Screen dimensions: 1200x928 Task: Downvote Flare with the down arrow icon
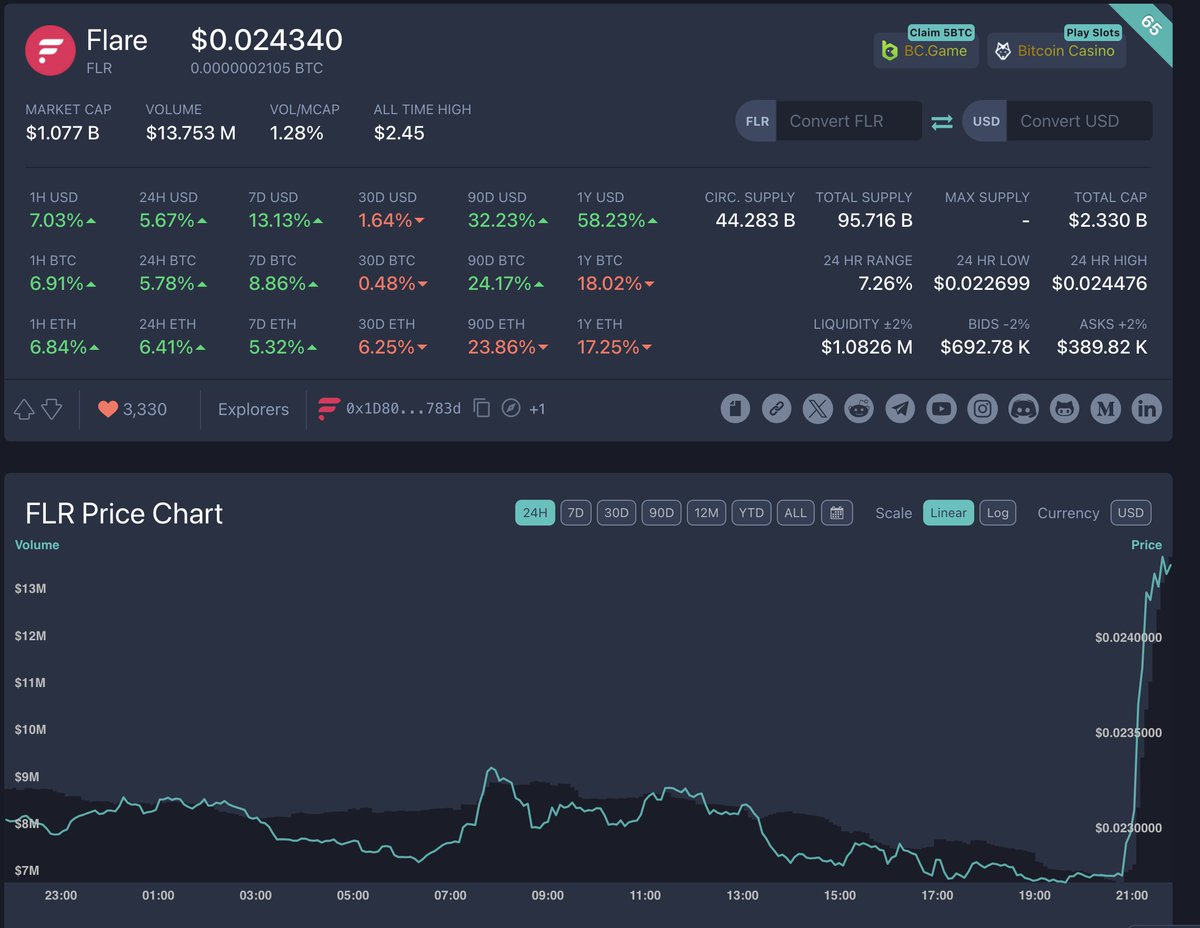point(52,409)
